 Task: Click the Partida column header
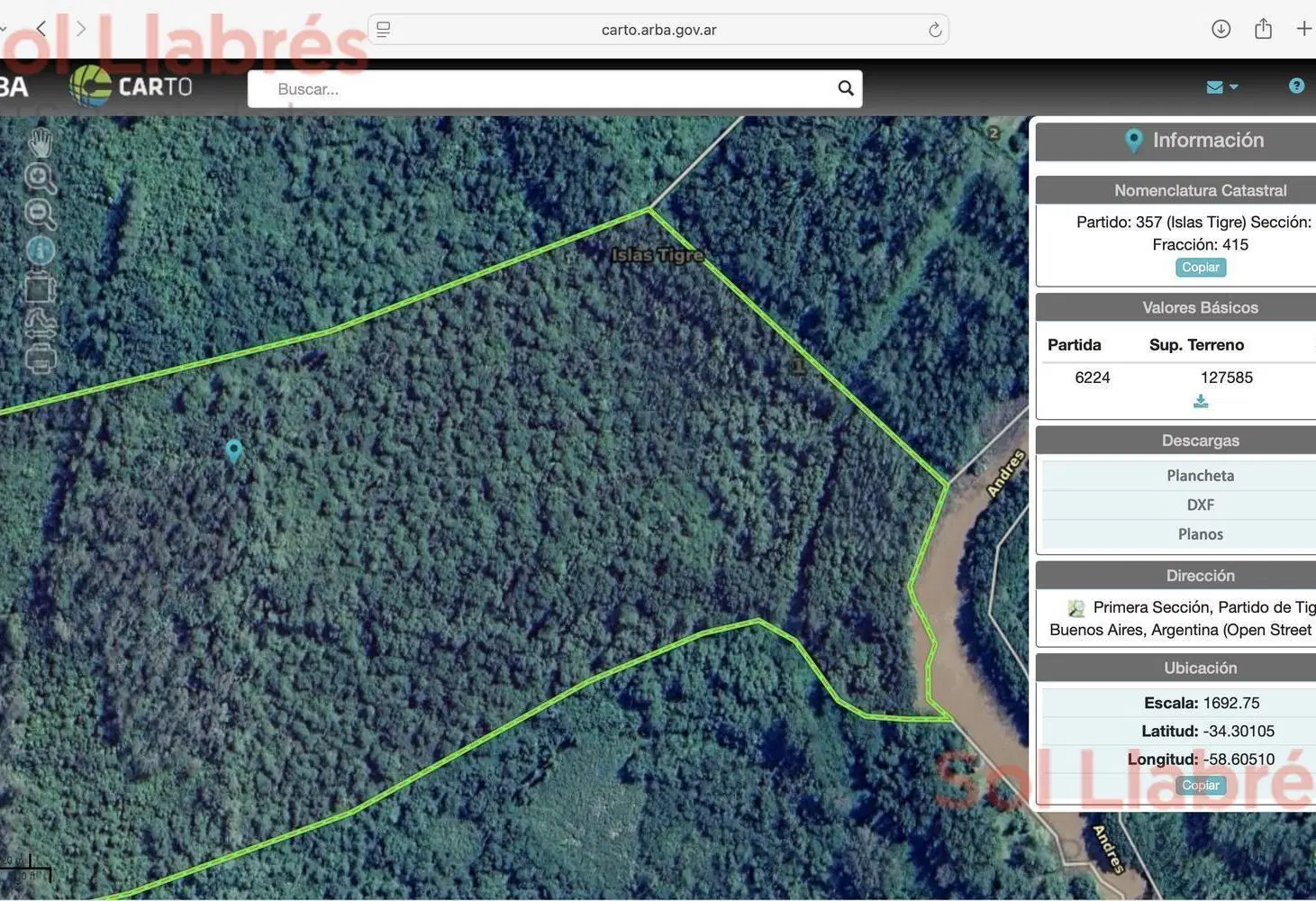1075,345
